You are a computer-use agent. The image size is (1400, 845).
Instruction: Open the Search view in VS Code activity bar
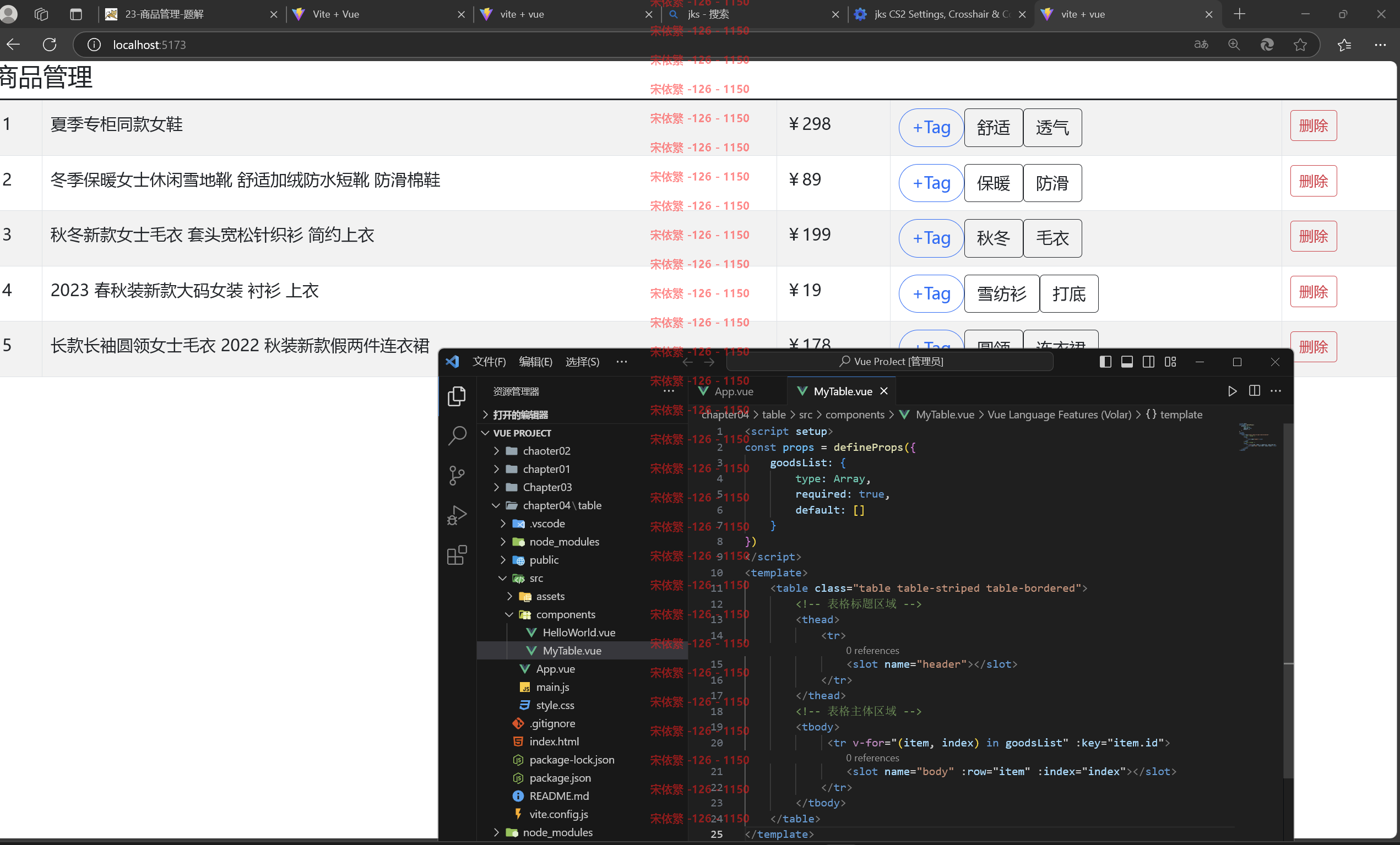click(x=457, y=435)
